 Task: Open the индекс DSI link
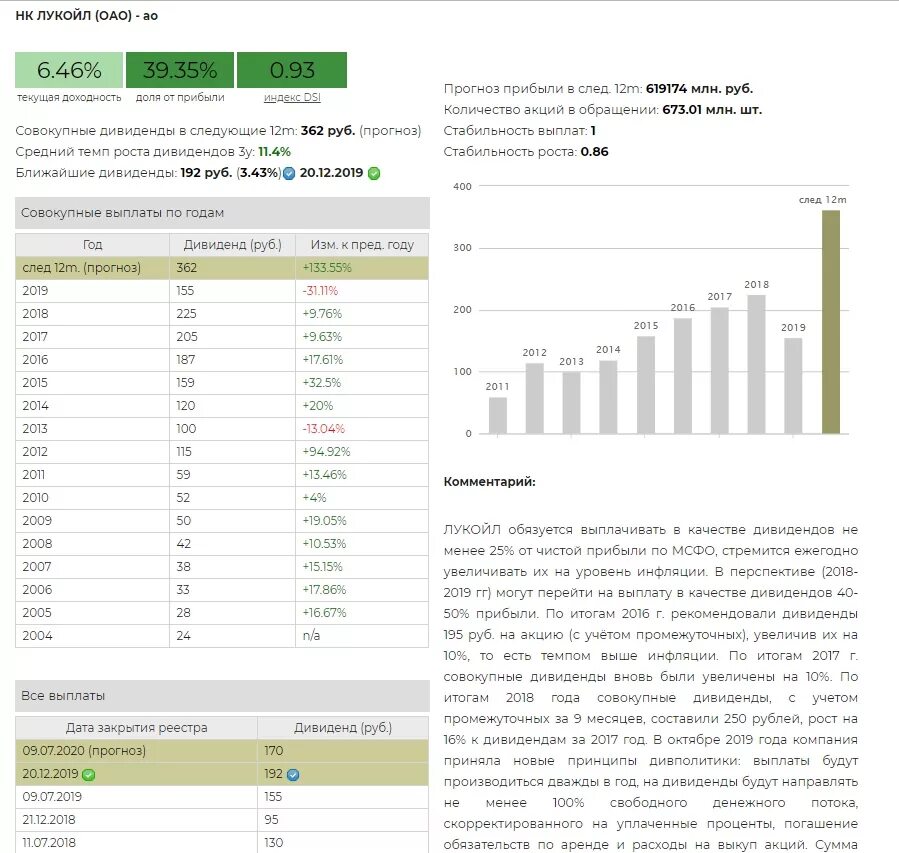tap(292, 97)
